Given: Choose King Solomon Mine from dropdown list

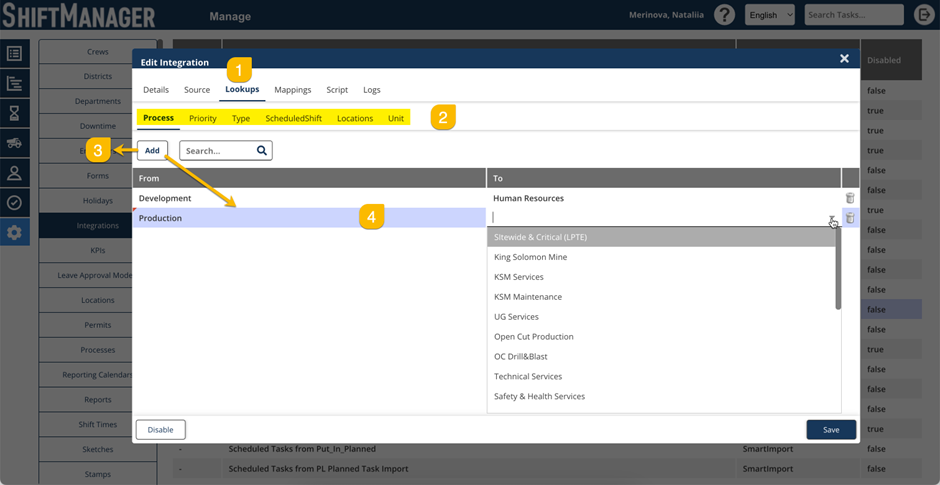Looking at the screenshot, I should point(530,257).
